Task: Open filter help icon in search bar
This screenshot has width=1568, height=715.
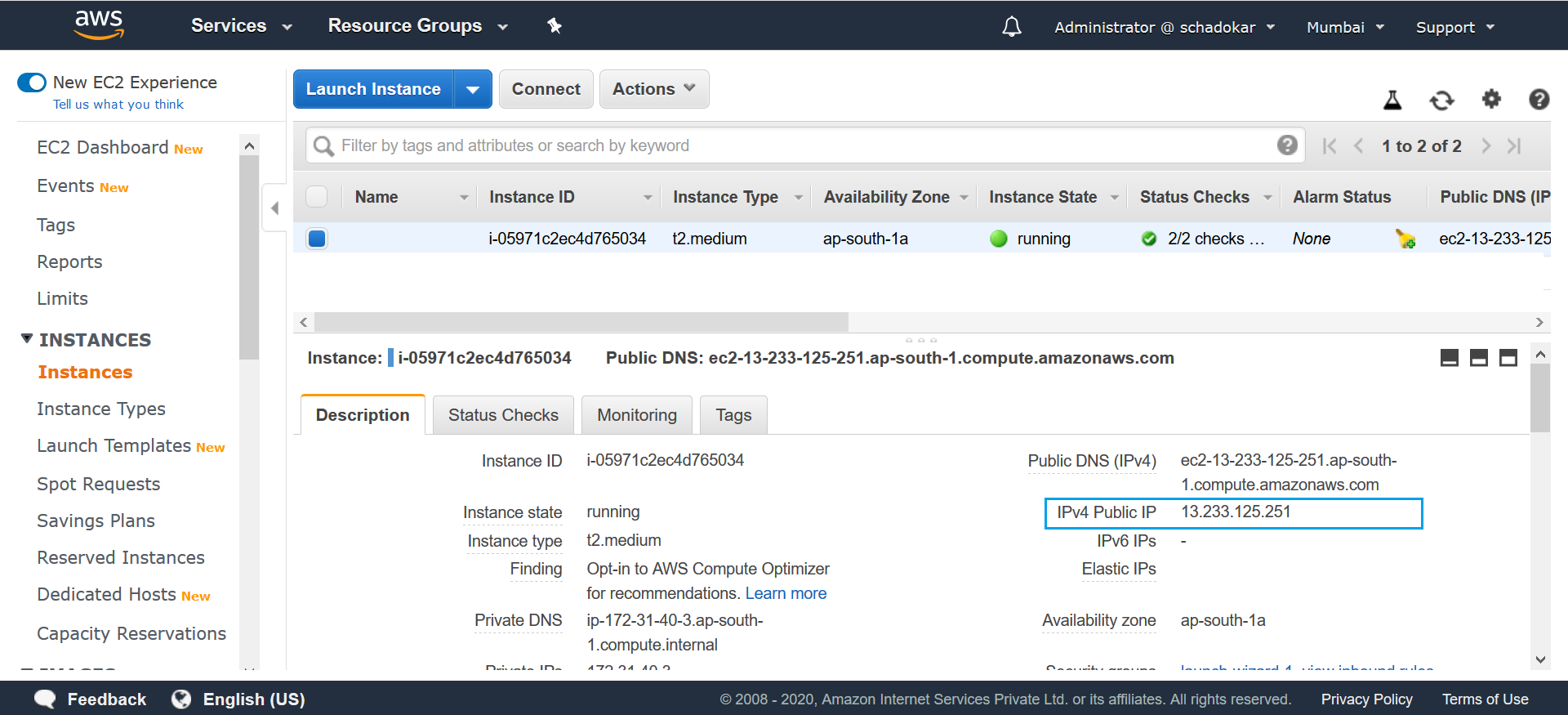Action: 1287,145
